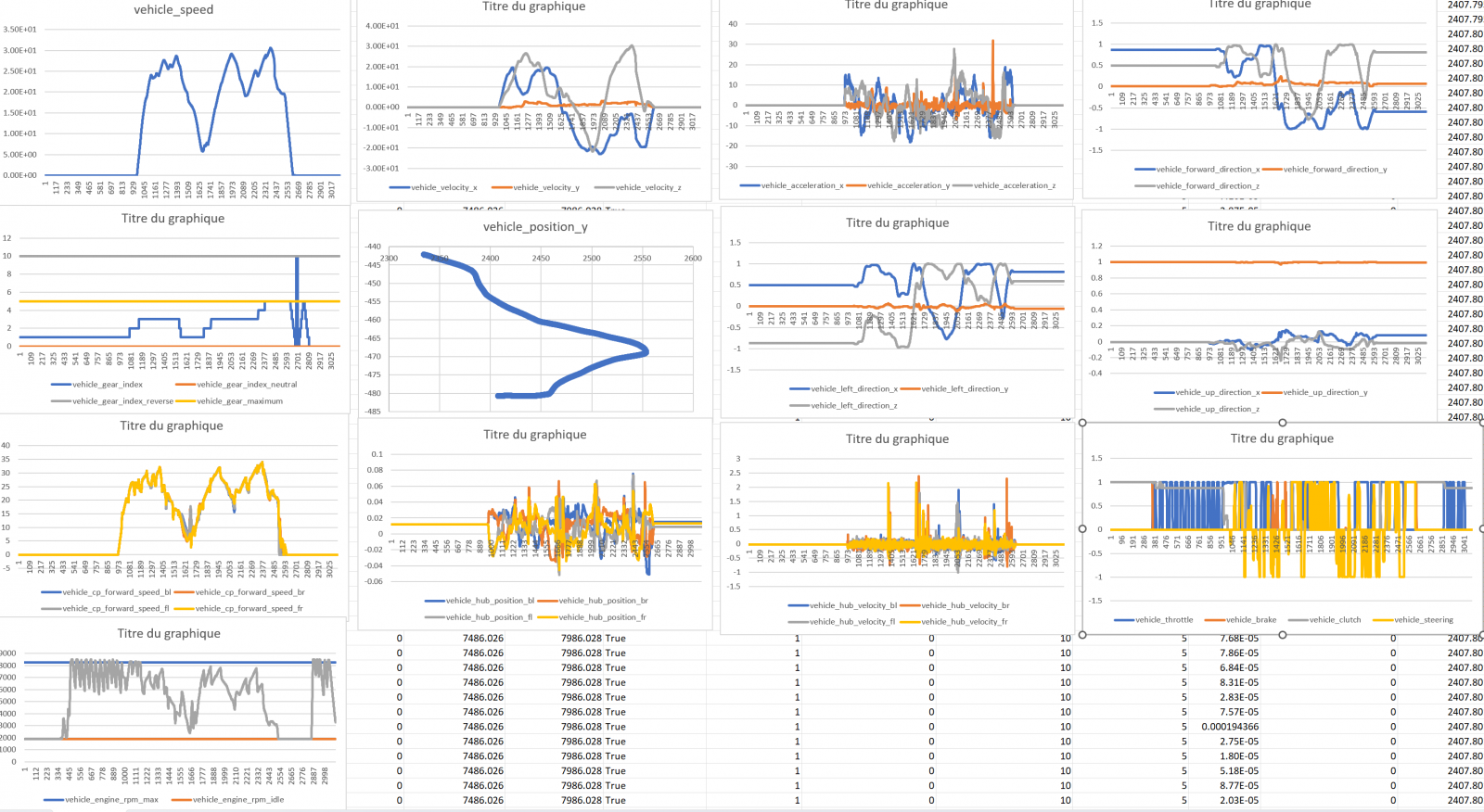Screen dimensions: 1484x812
Task: Click vehicle_engine_rpm_idle legend entry
Action: pos(228,800)
